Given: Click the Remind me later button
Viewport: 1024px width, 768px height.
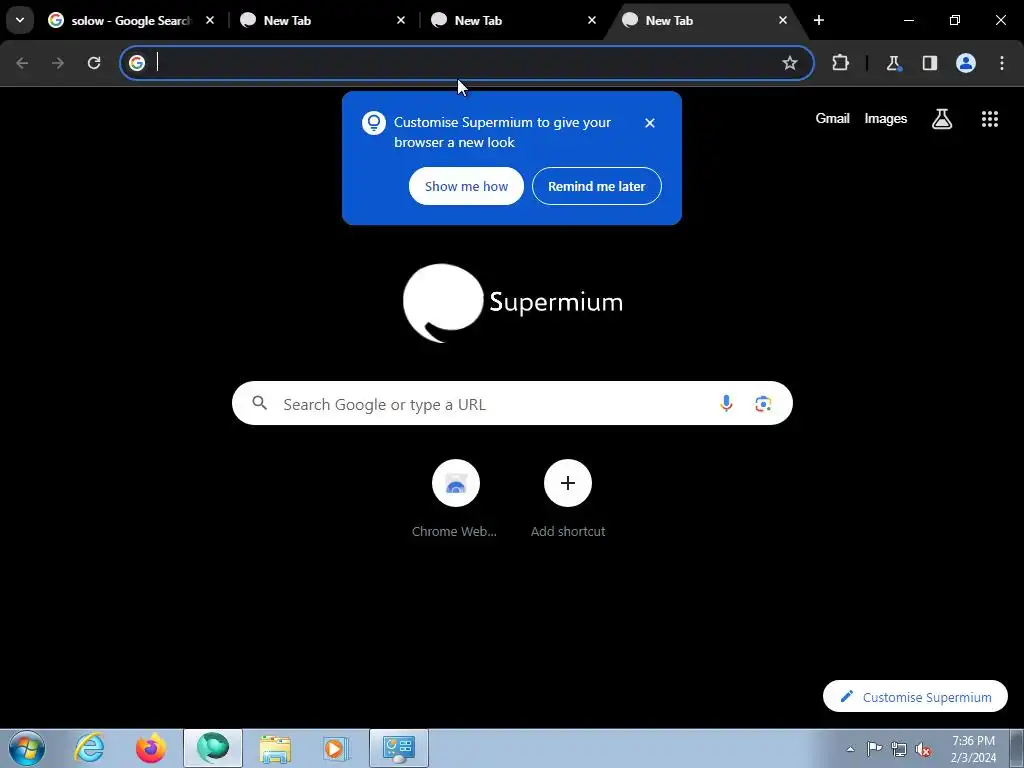Looking at the screenshot, I should 597,186.
